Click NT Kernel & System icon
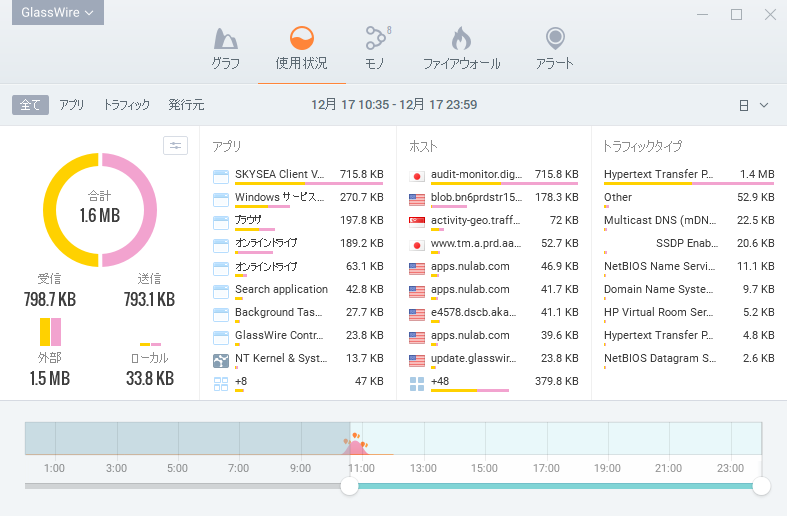This screenshot has width=787, height=516. pyautogui.click(x=221, y=360)
